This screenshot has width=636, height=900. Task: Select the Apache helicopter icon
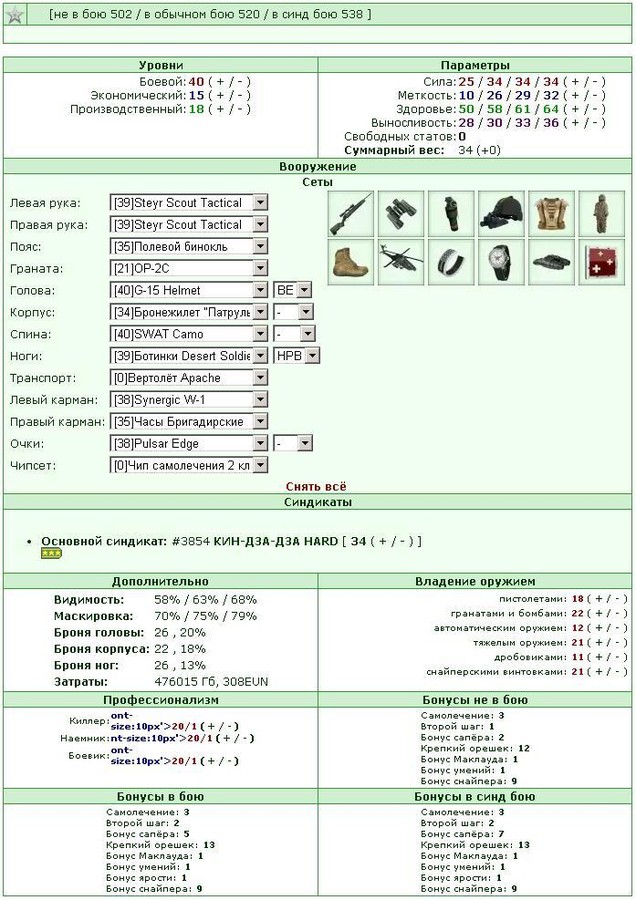click(401, 263)
